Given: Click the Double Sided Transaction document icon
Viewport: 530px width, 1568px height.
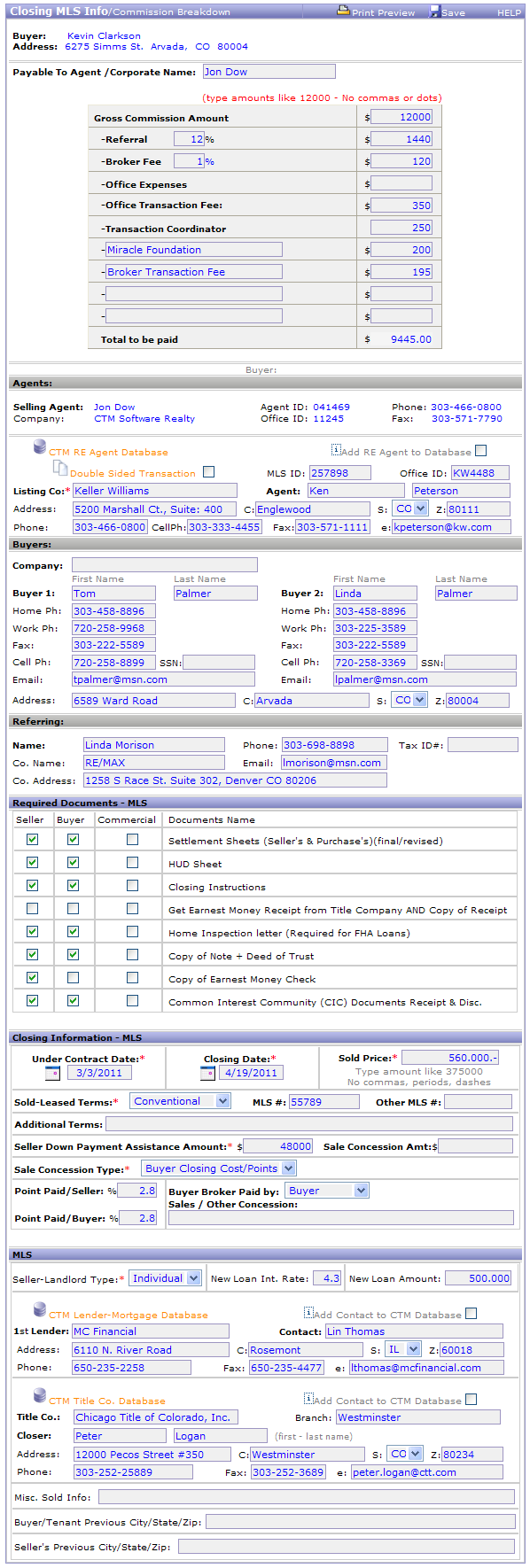Looking at the screenshot, I should pos(60,467).
